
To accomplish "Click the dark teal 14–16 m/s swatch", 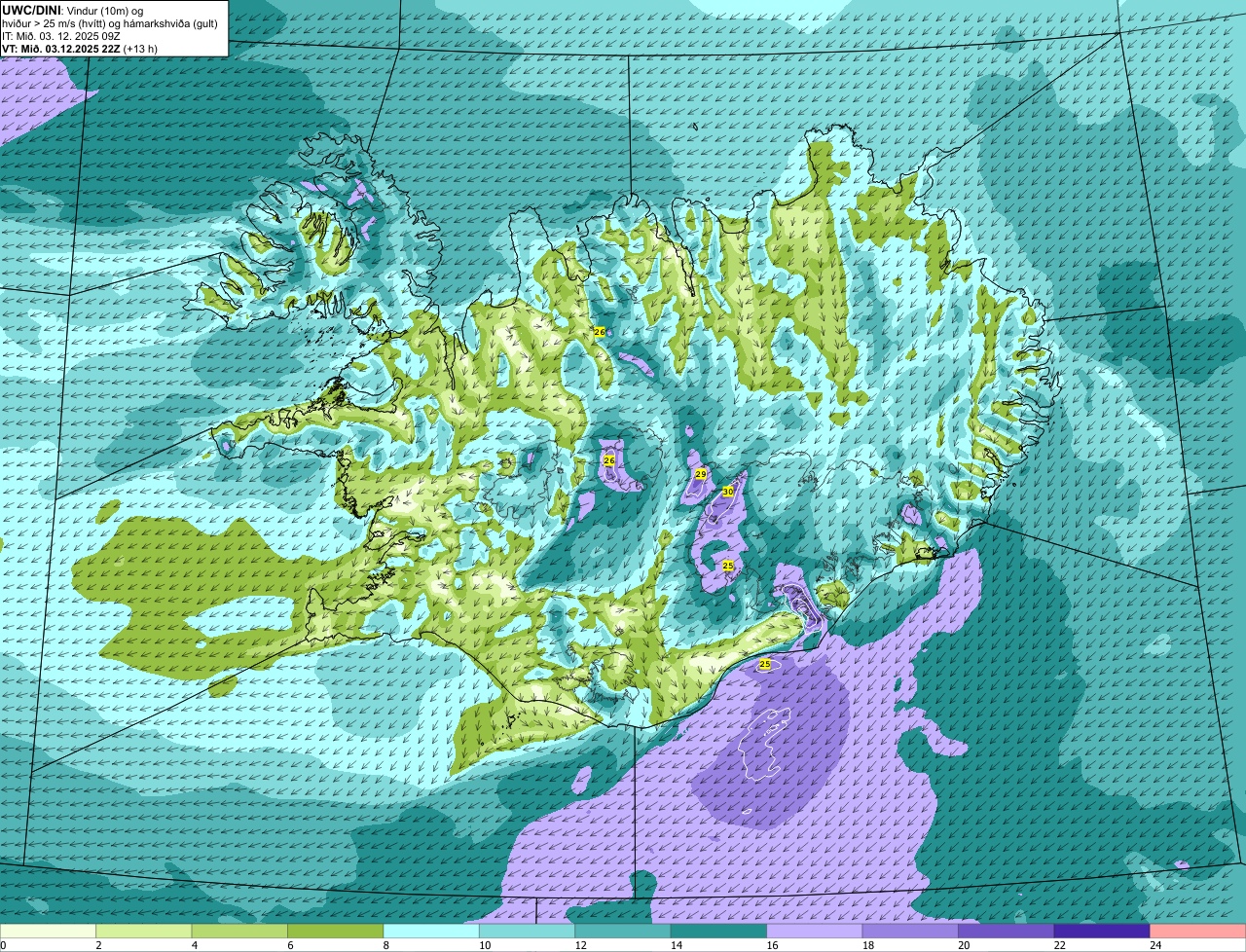I will pos(719,932).
